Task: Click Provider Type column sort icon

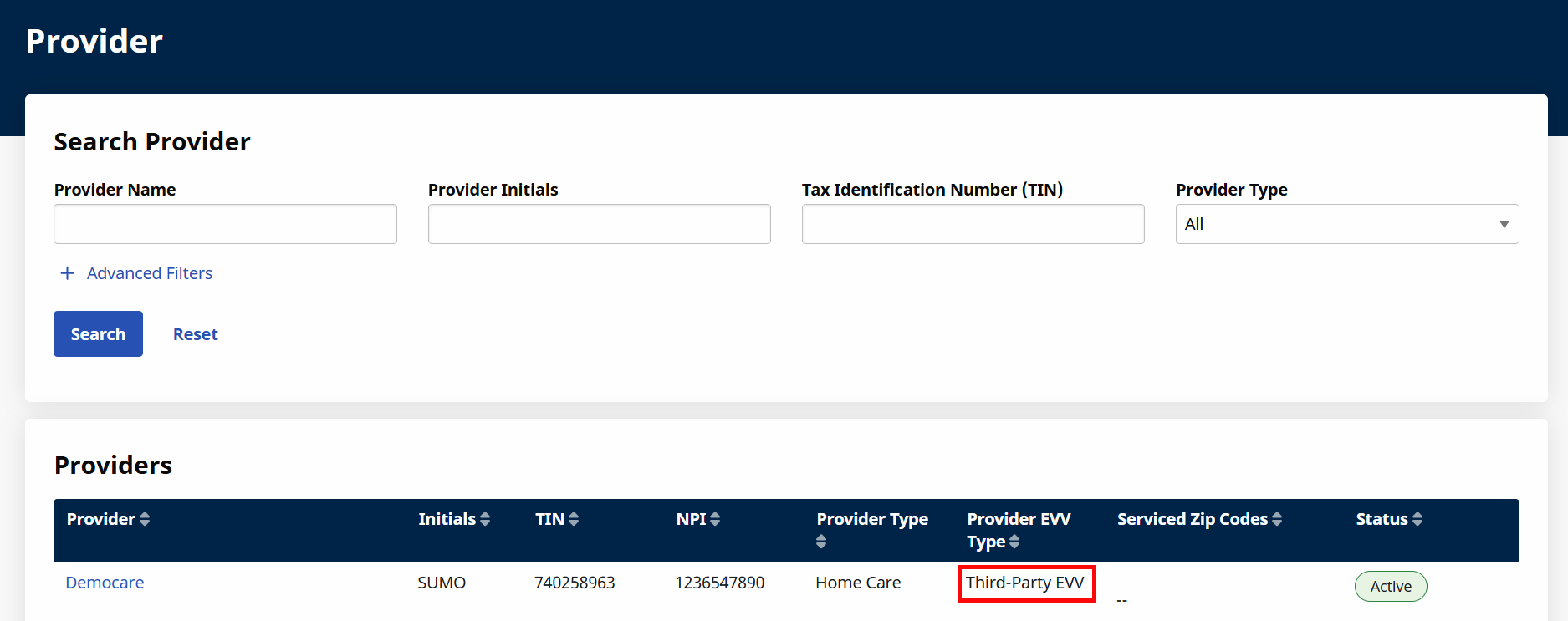Action: 821,542
